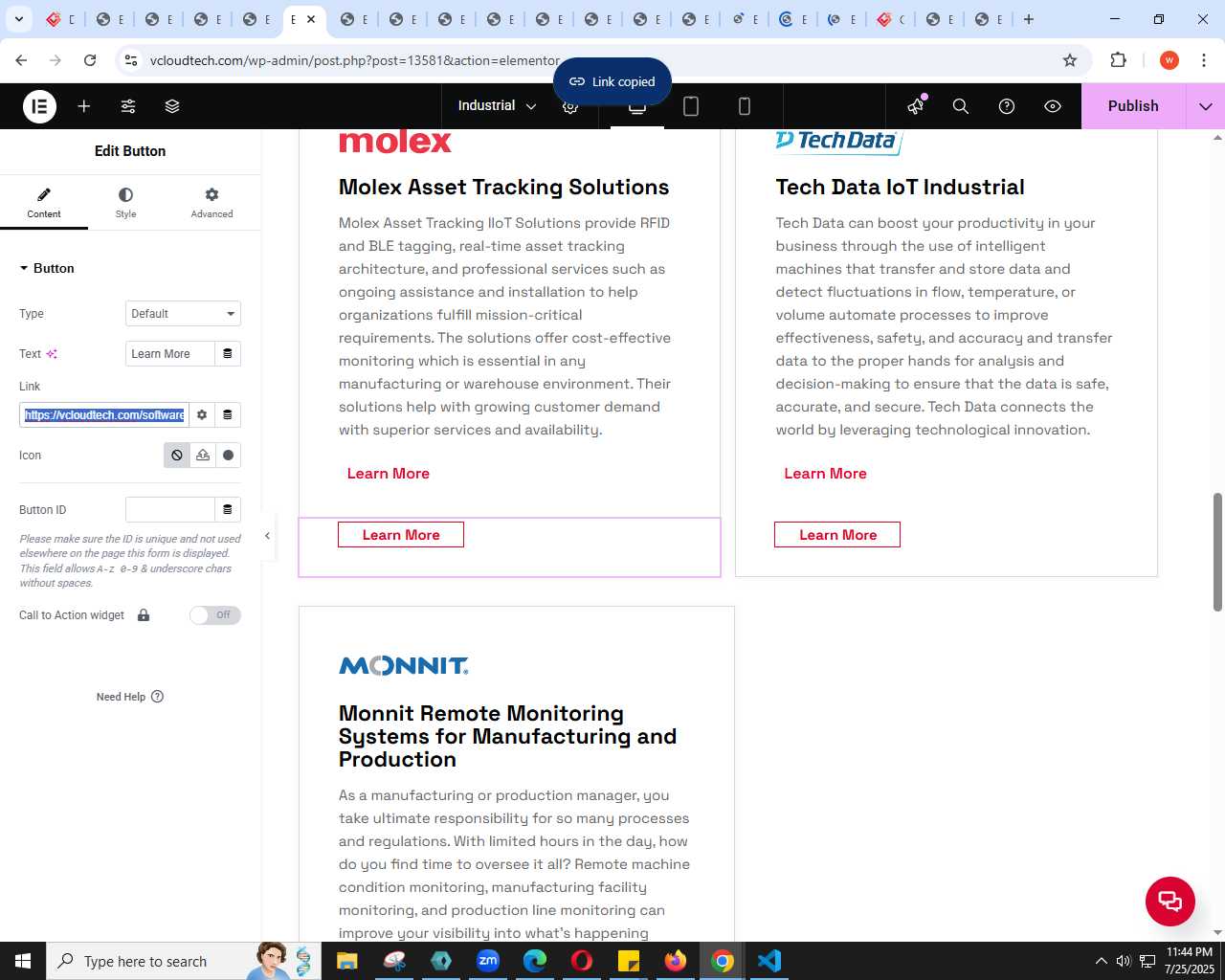Click Molex boxed Learn More button

[x=401, y=535]
